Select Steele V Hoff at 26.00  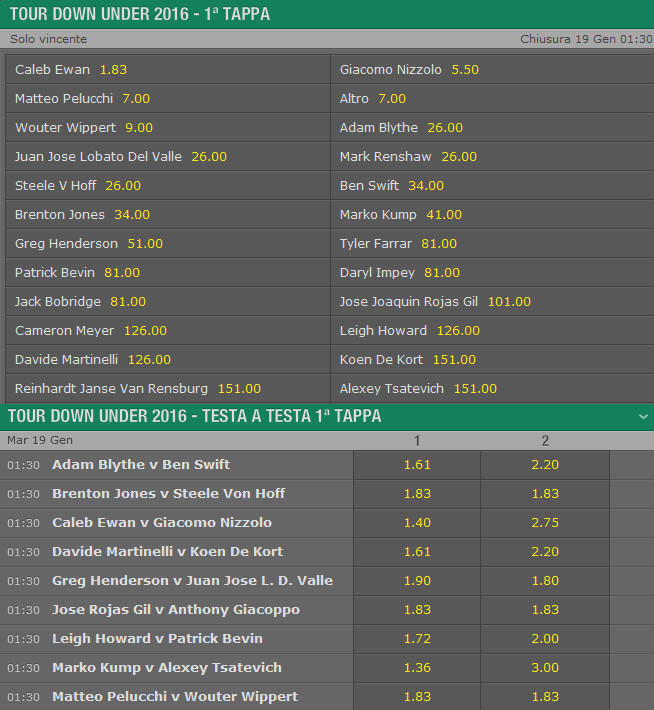tap(168, 185)
